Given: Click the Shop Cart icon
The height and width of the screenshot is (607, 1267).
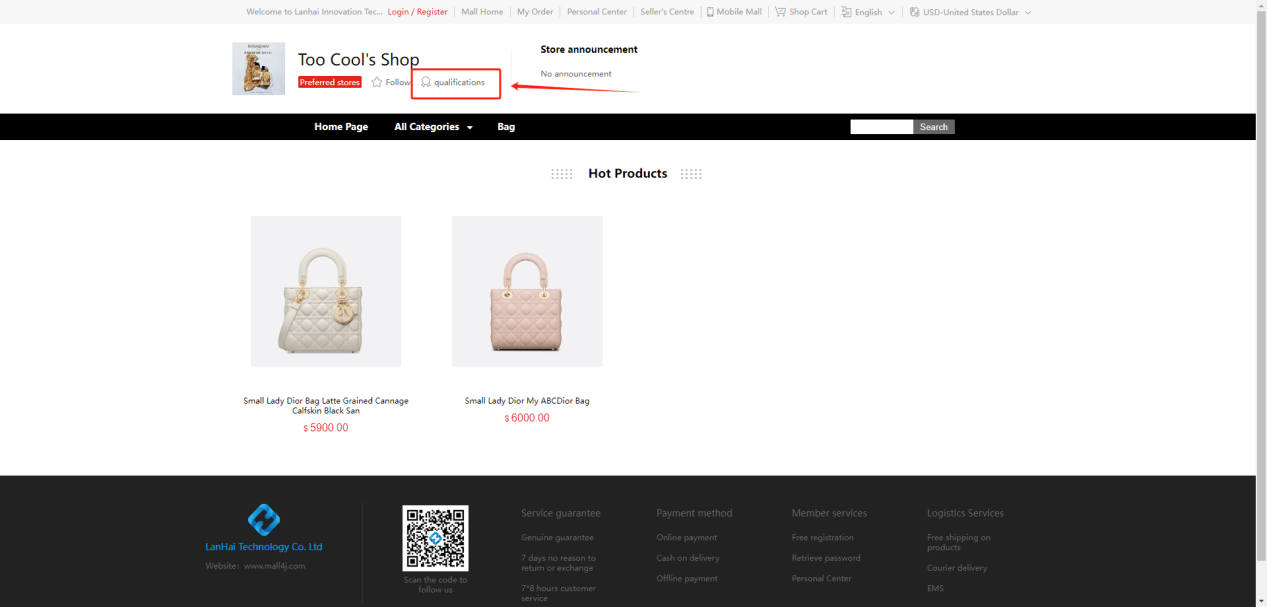Looking at the screenshot, I should [780, 12].
